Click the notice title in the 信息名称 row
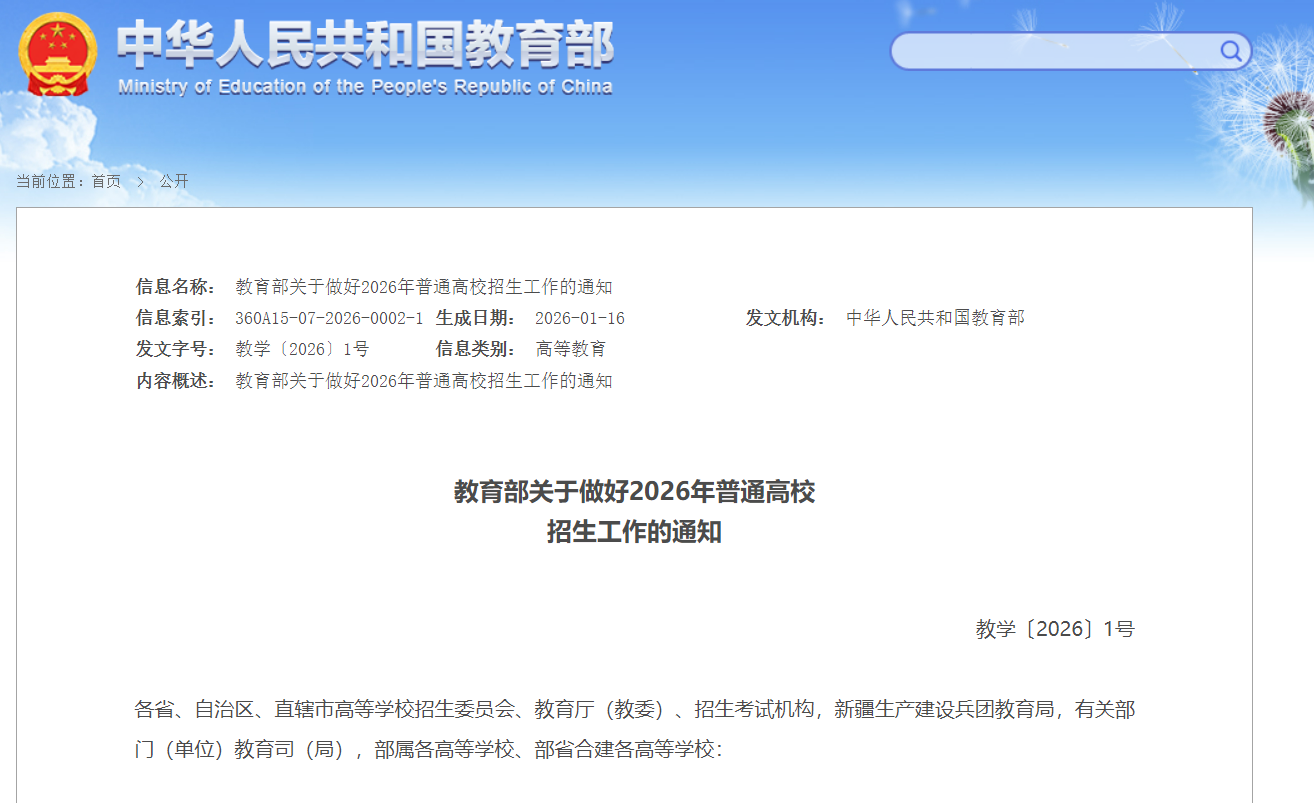This screenshot has width=1314, height=803. coord(425,286)
